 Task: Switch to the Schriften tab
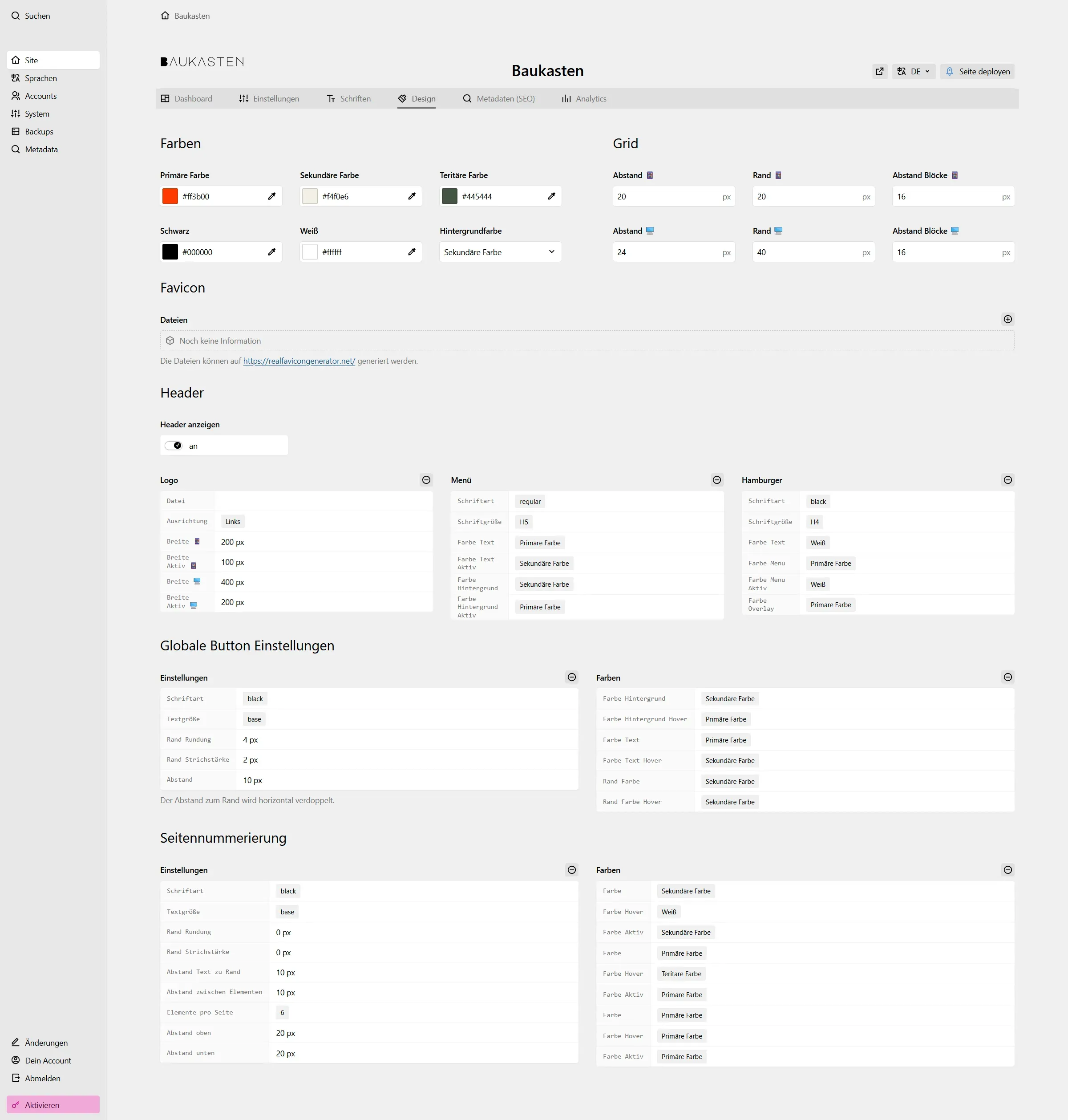pos(348,98)
